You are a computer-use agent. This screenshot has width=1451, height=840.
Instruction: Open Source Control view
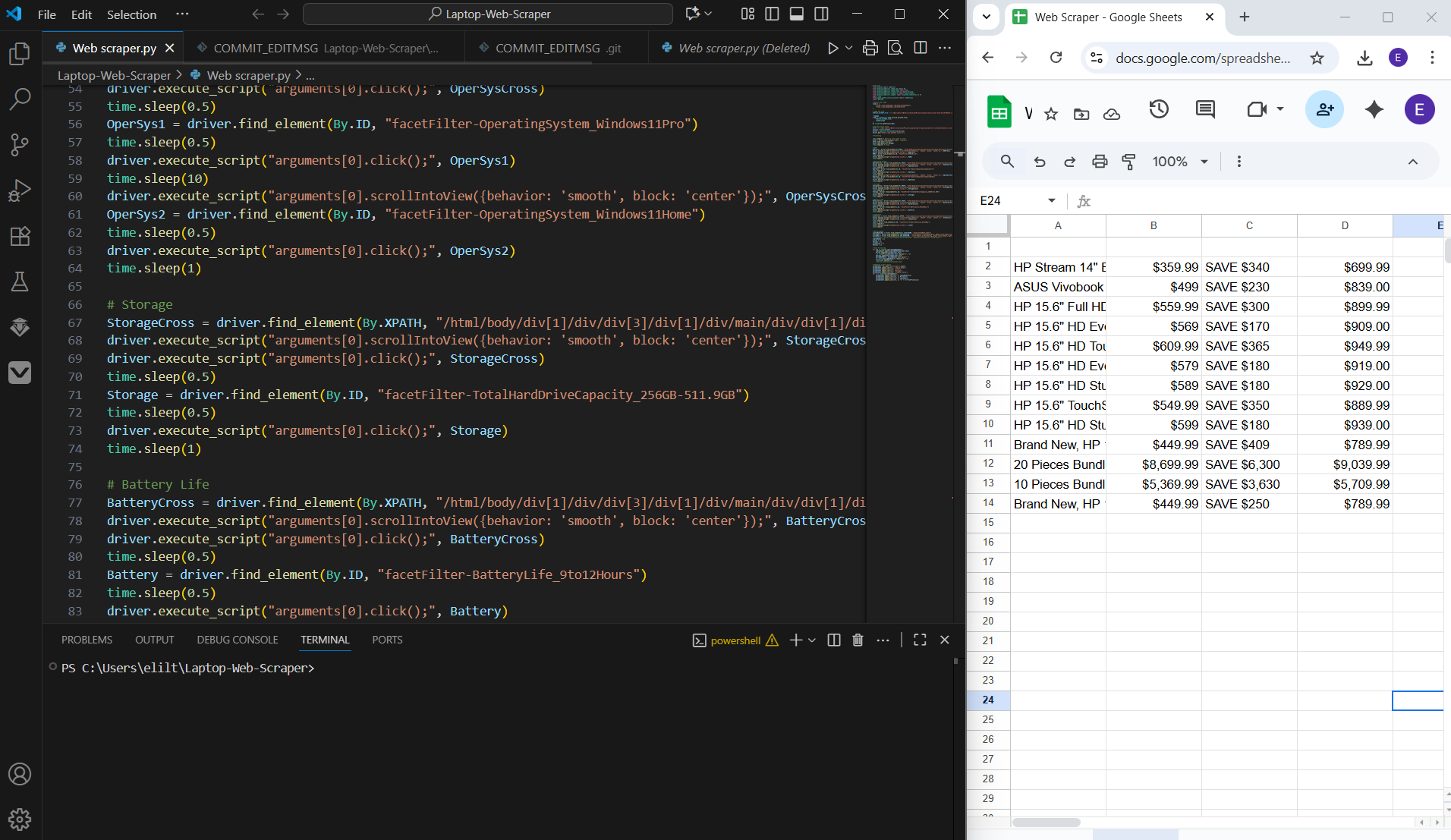[20, 144]
